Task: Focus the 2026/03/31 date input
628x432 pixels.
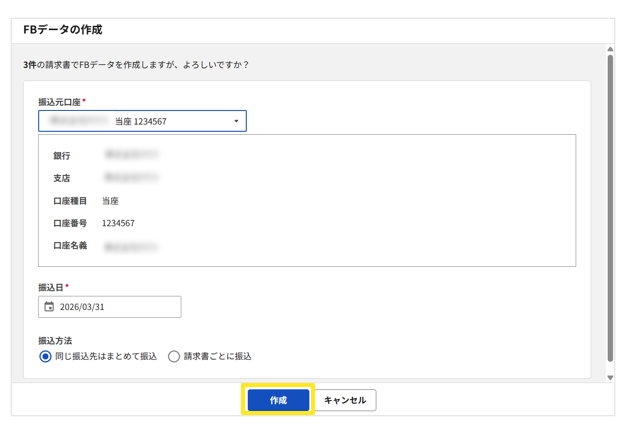Action: coord(115,307)
